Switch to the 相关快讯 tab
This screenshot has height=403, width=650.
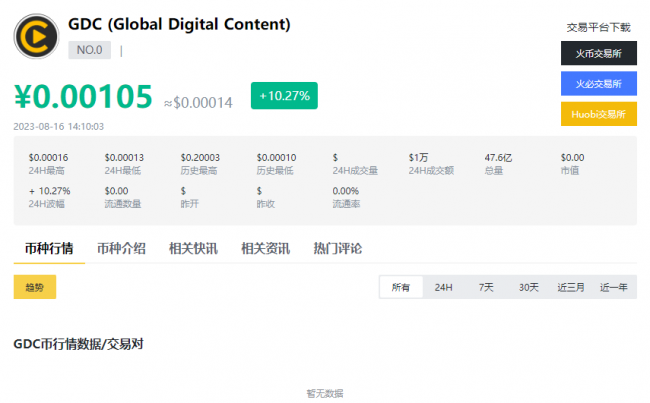[193, 249]
